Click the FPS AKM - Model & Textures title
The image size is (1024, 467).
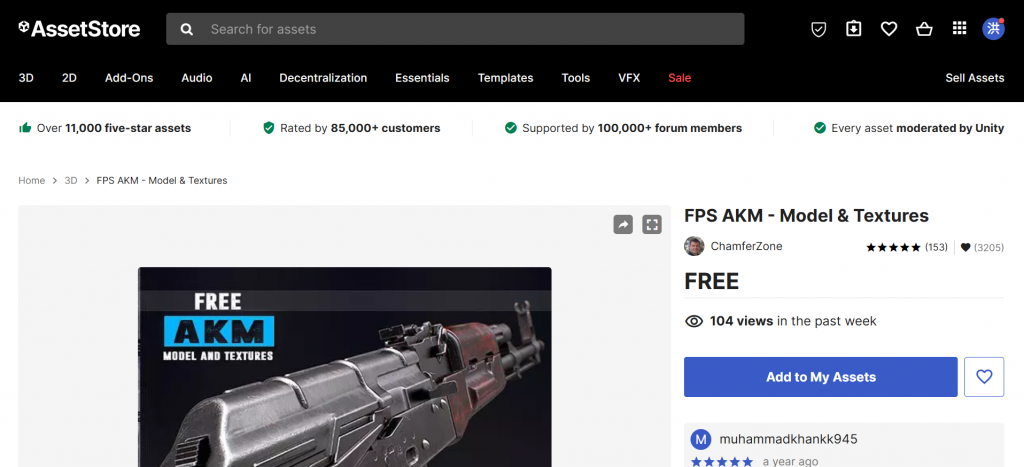pos(807,216)
